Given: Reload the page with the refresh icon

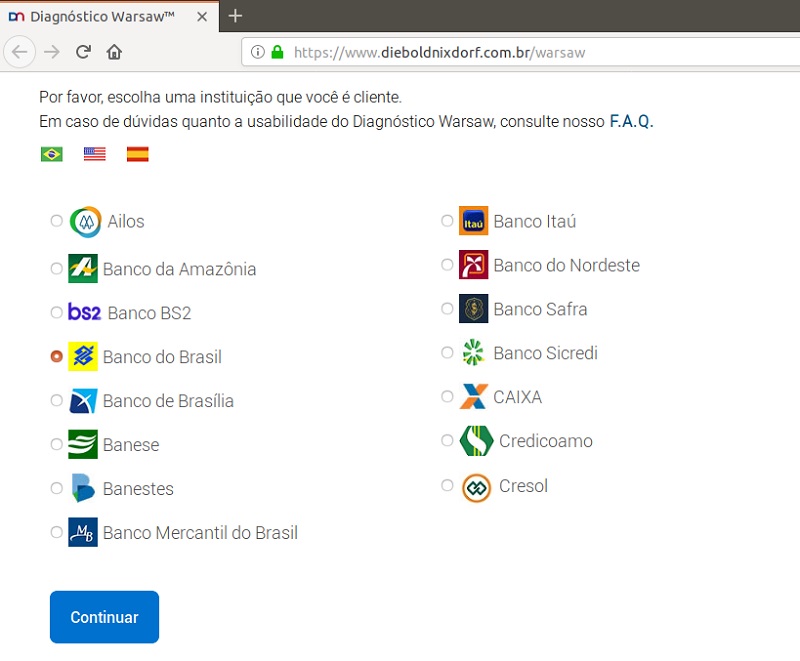Looking at the screenshot, I should click(x=83, y=52).
